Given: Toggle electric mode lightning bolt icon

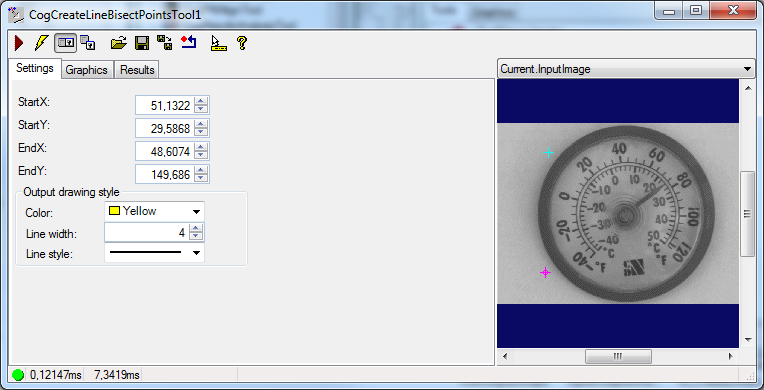Looking at the screenshot, I should pos(41,43).
